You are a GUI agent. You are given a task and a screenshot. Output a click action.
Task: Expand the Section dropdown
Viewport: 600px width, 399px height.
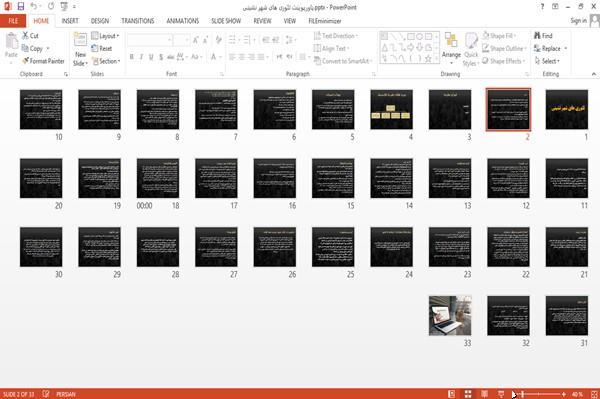[106, 61]
